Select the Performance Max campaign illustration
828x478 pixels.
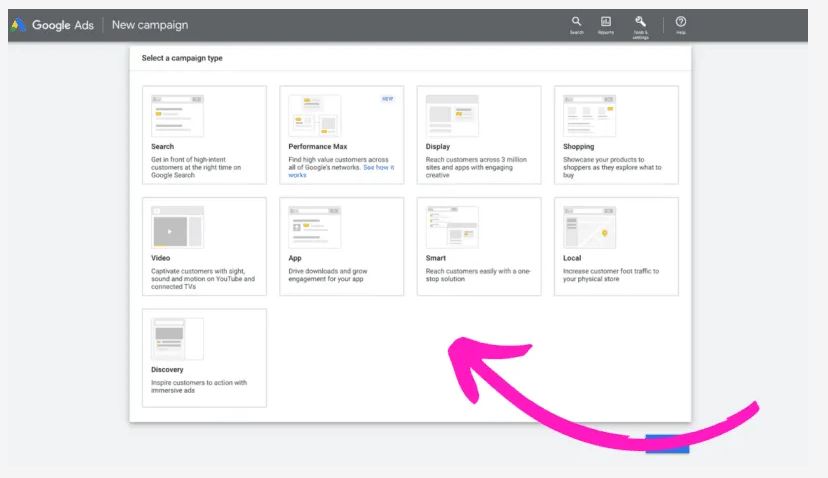[315, 116]
